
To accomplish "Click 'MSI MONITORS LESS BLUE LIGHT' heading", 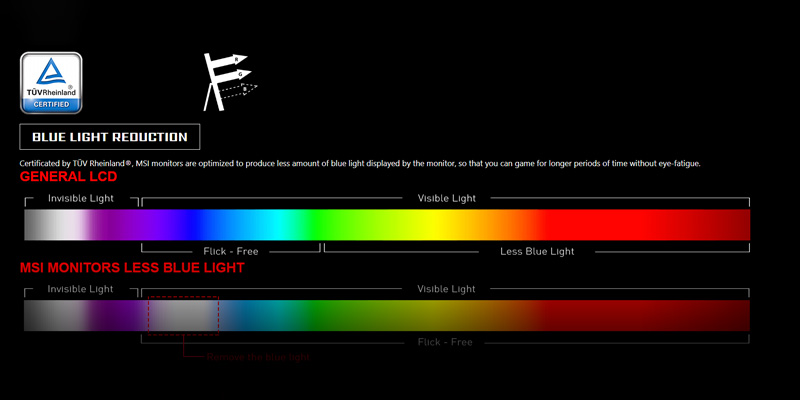I will tap(132, 267).
